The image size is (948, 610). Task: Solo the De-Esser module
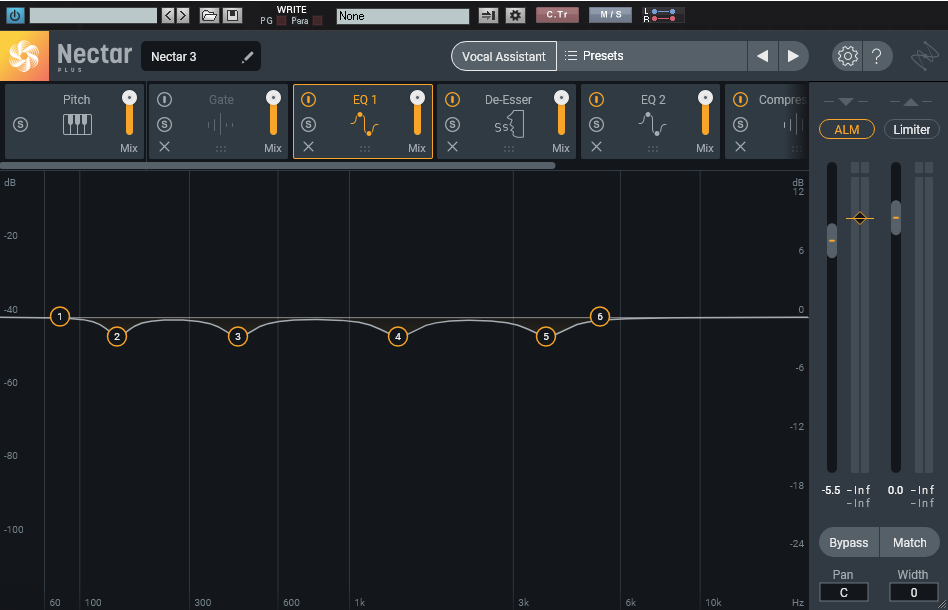(x=452, y=125)
